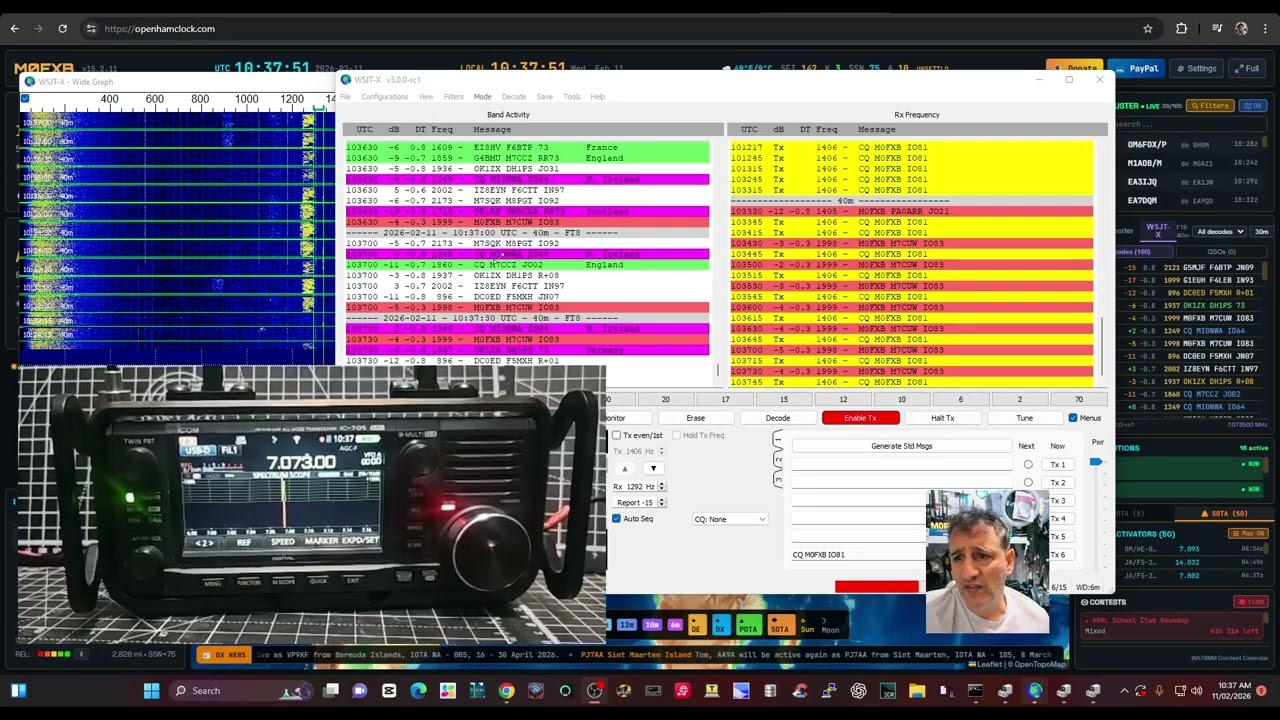
Task: Toggle POTA layer on map
Action: click(x=748, y=626)
